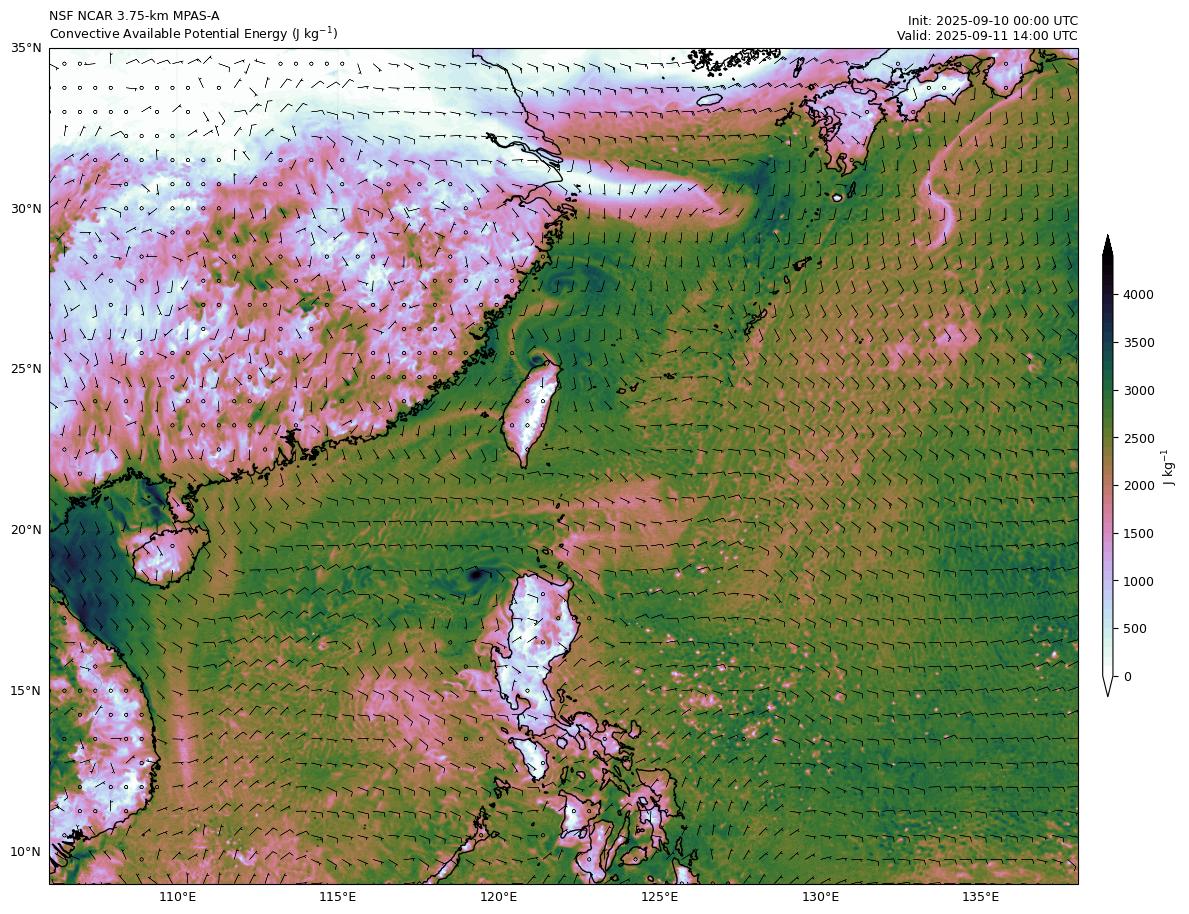The height and width of the screenshot is (914, 1189).
Task: Click the 20°N latitude axis label
Action: (x=25, y=530)
